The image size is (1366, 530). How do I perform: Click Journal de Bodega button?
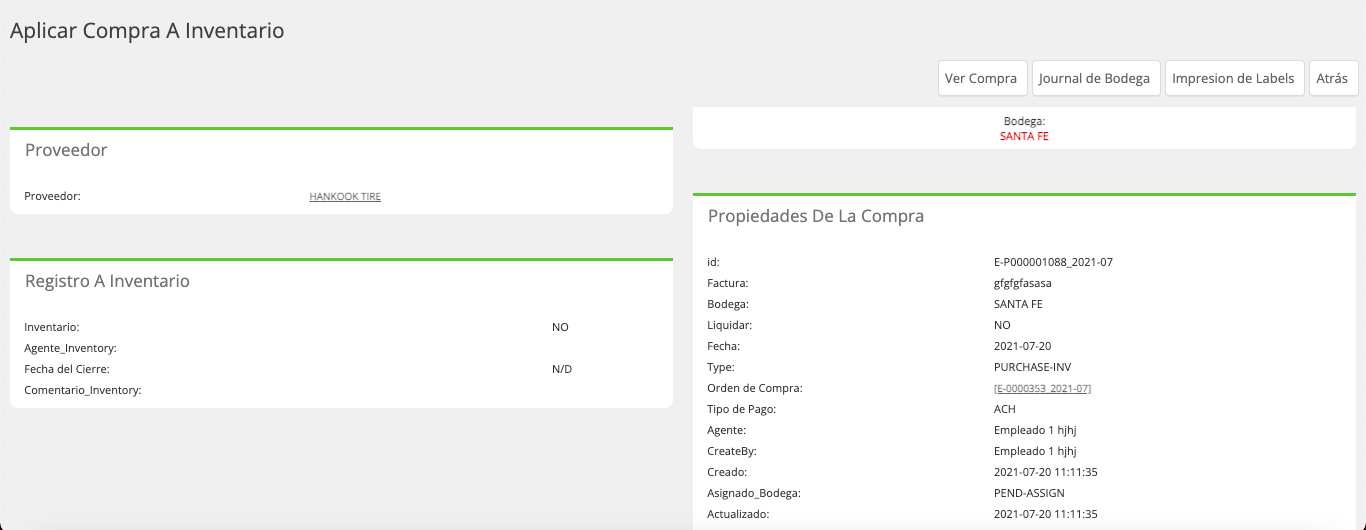point(1096,78)
